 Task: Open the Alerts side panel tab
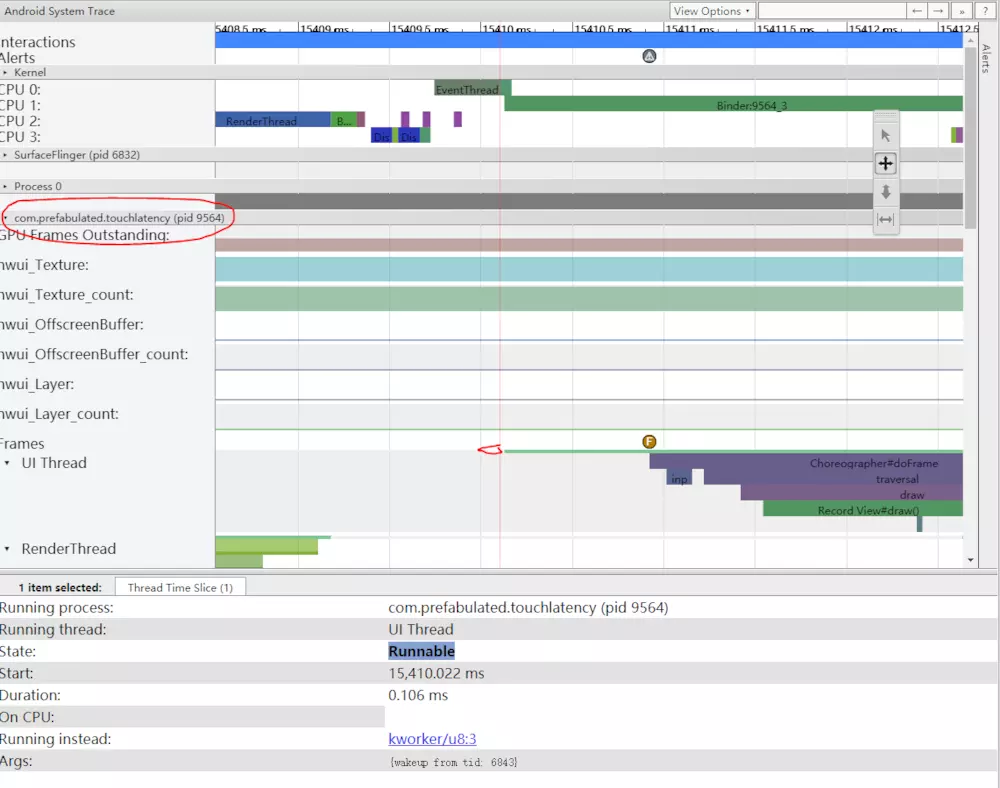[x=987, y=59]
